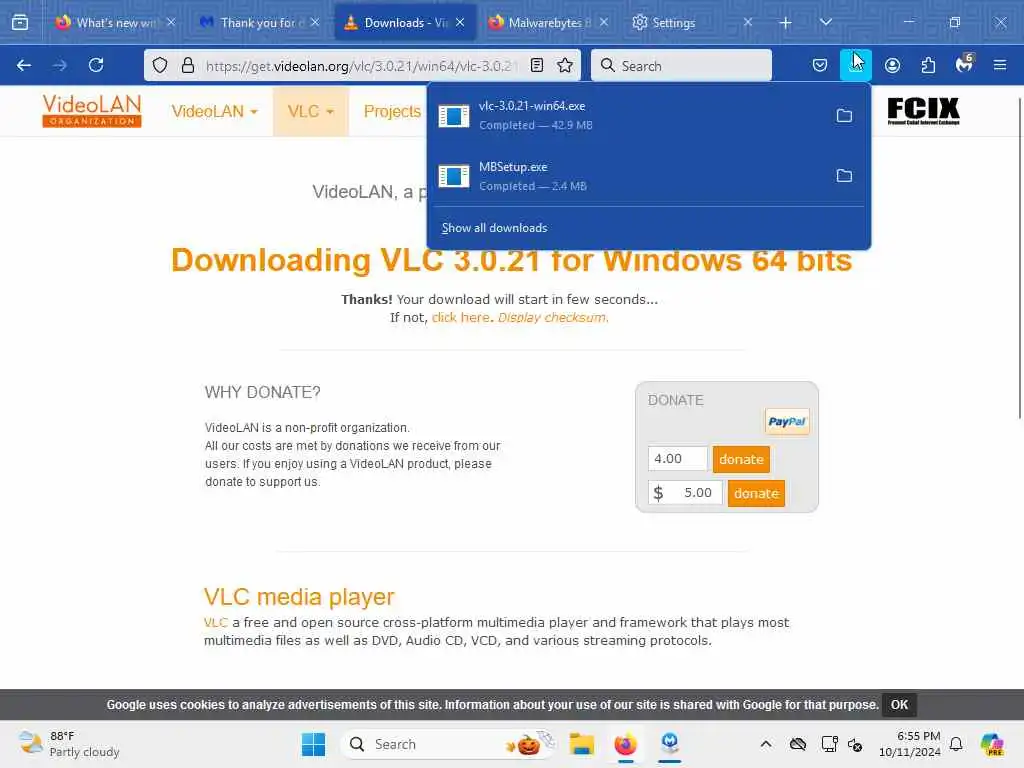List all tabs using the chevron

pyautogui.click(x=826, y=23)
